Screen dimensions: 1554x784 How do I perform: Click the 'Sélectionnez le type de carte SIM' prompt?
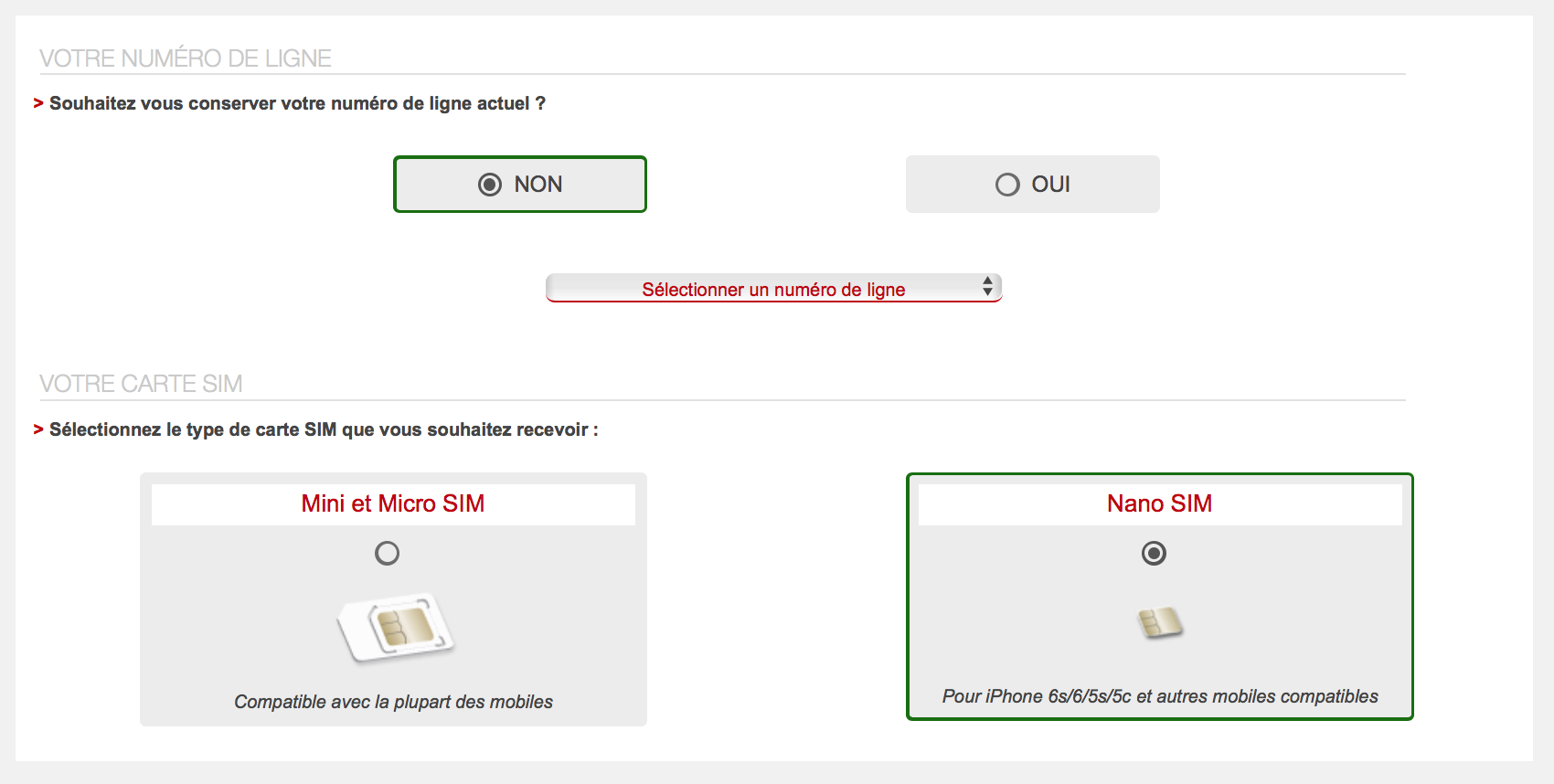click(x=324, y=429)
